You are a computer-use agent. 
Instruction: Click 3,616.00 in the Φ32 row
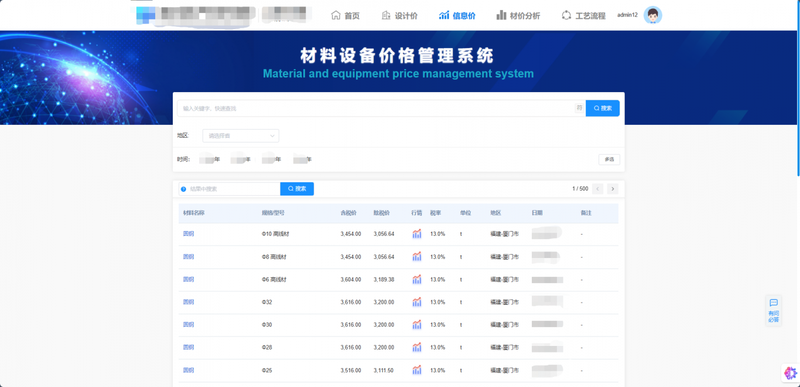click(351, 302)
